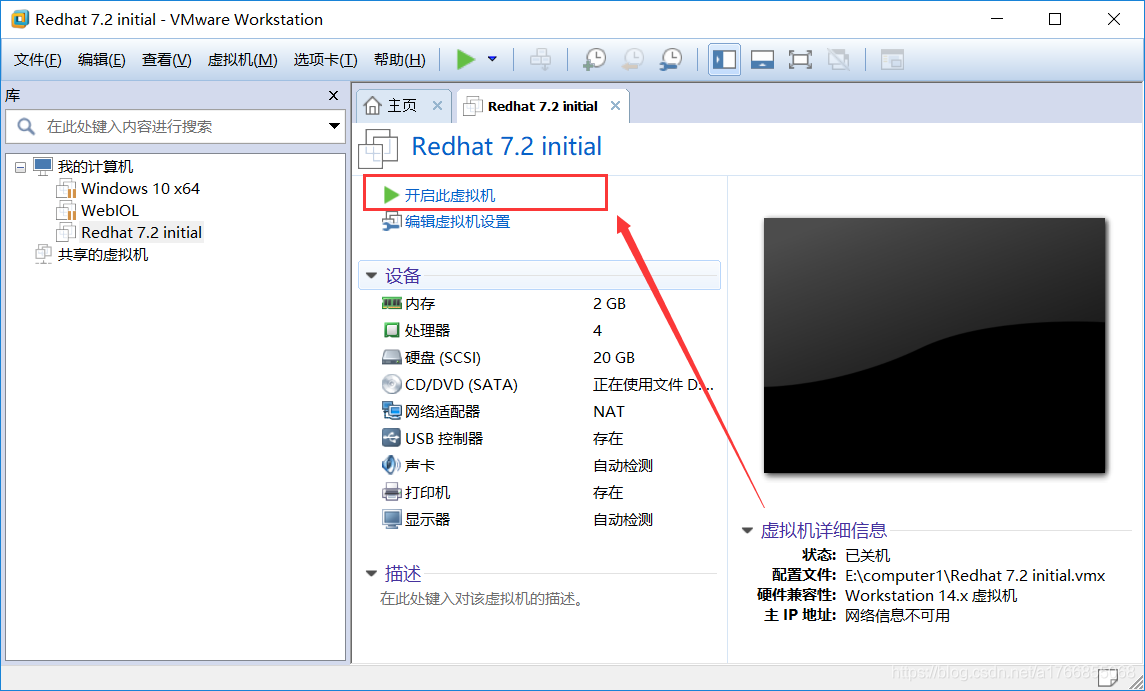The width and height of the screenshot is (1145, 691).
Task: Click the message log icon in status bar
Action: coord(1108,677)
